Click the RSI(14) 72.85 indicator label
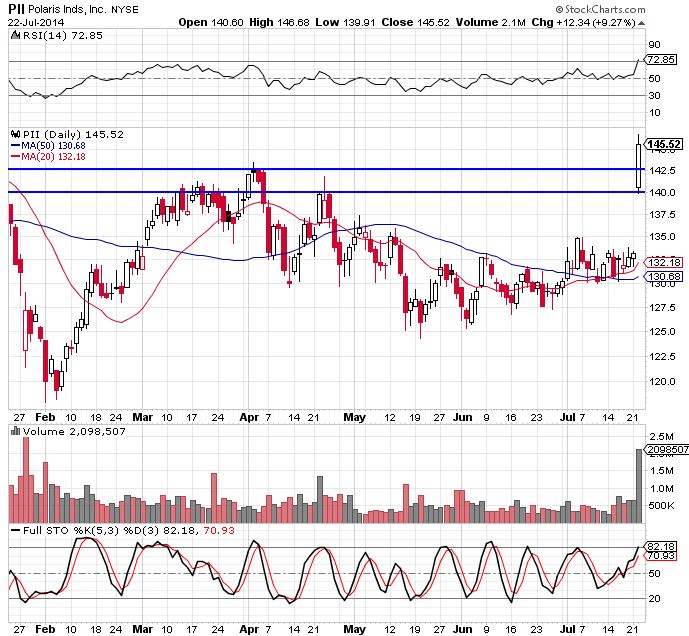 (x=63, y=36)
